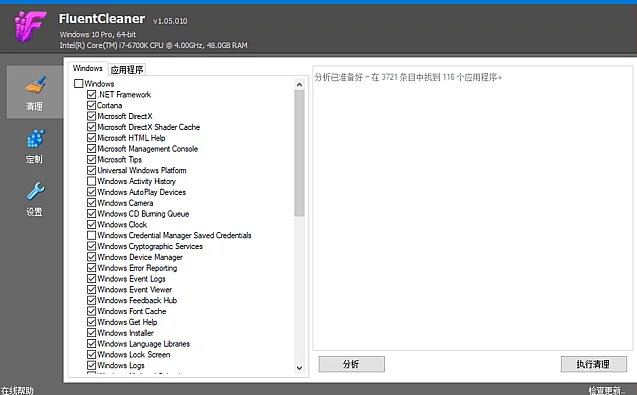
Task: Uncheck the Microsoft DirectX checkbox
Action: tap(91, 116)
